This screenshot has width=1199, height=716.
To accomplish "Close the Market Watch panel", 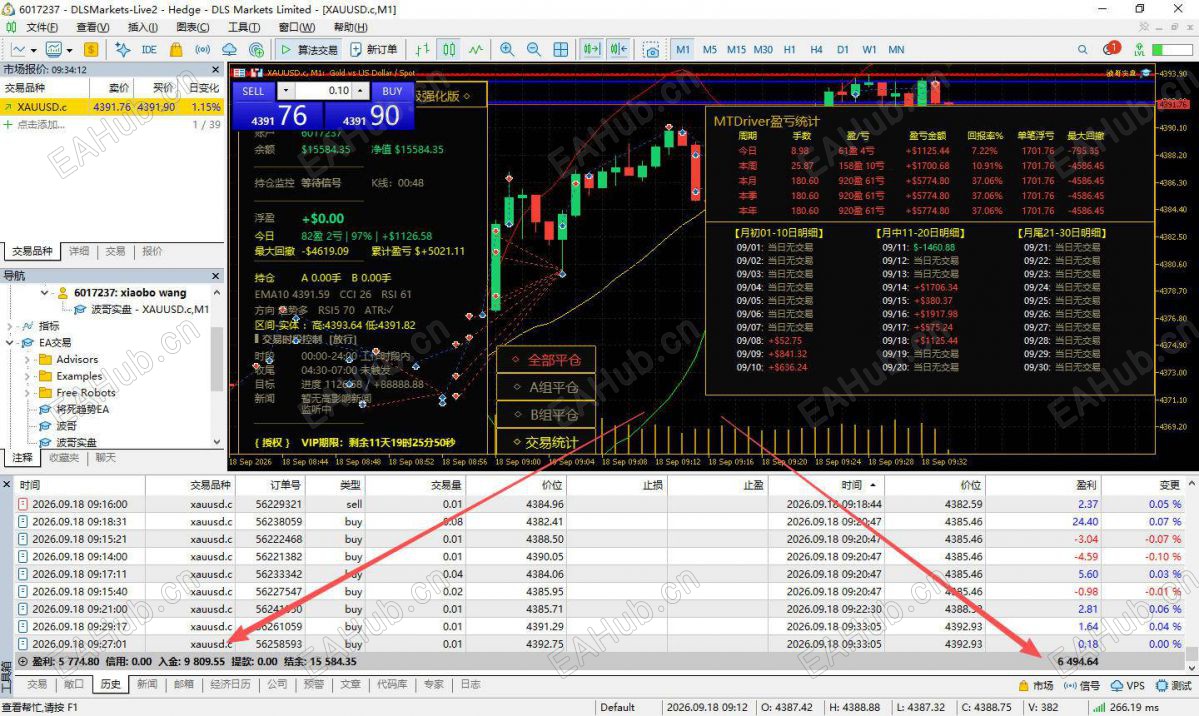I will tap(216, 70).
